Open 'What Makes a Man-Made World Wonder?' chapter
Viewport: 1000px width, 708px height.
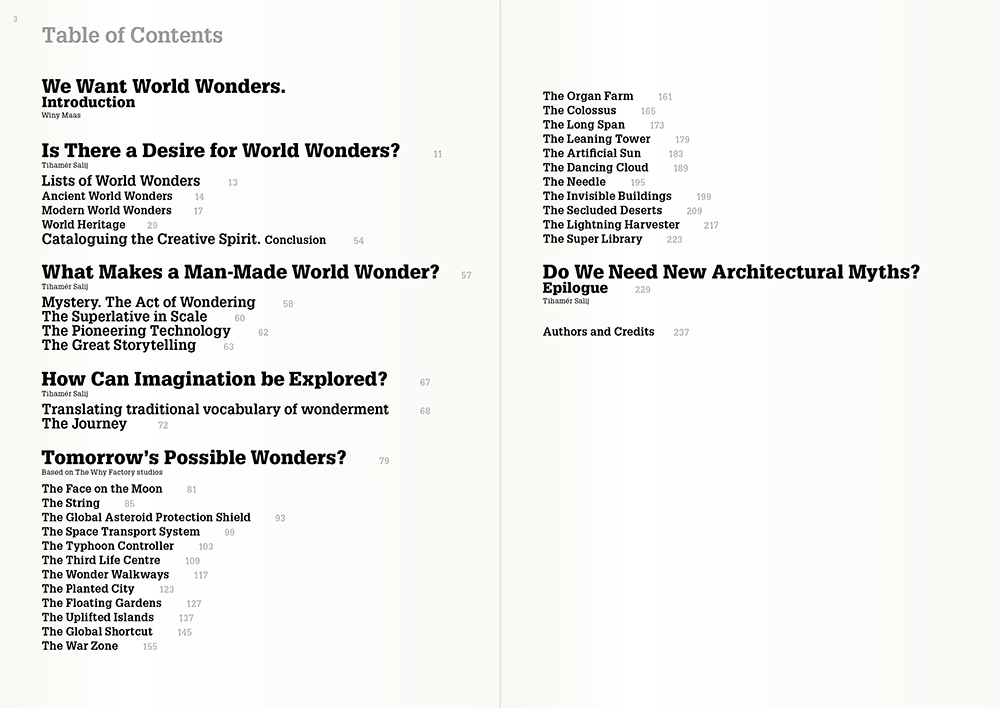tap(240, 272)
